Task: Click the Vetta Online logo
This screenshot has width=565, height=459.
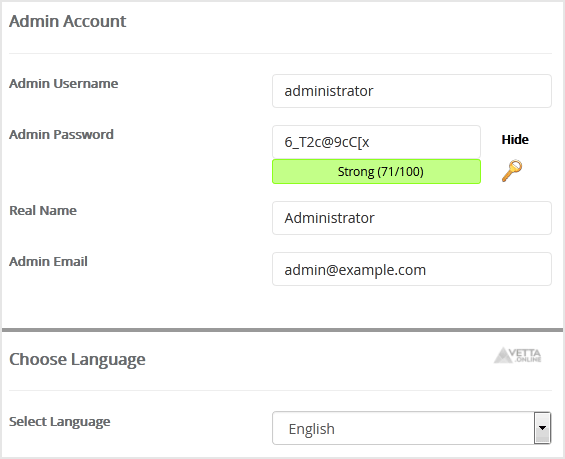Action: 517,355
